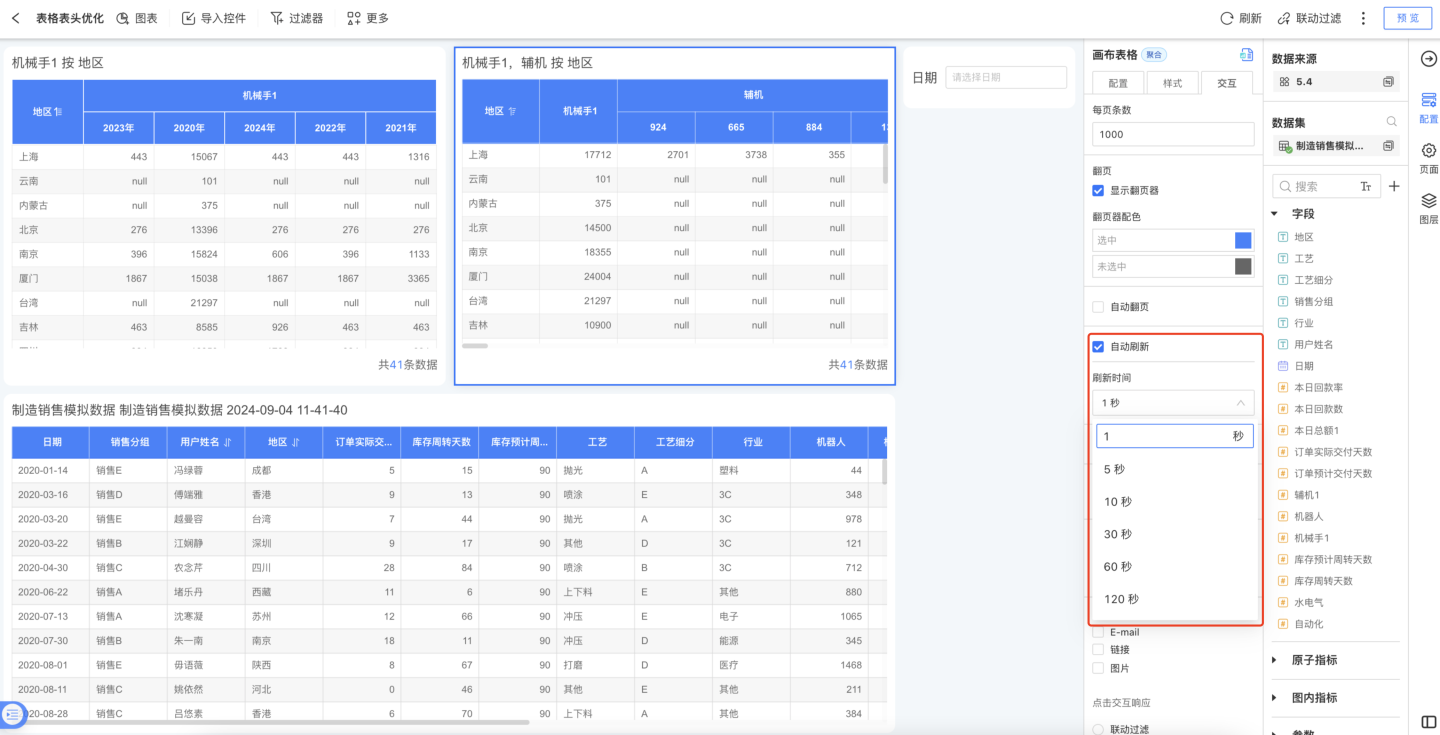This screenshot has height=735, width=1440.
Task: Toggle the 显示翻页器 checkbox
Action: pyautogui.click(x=1098, y=190)
